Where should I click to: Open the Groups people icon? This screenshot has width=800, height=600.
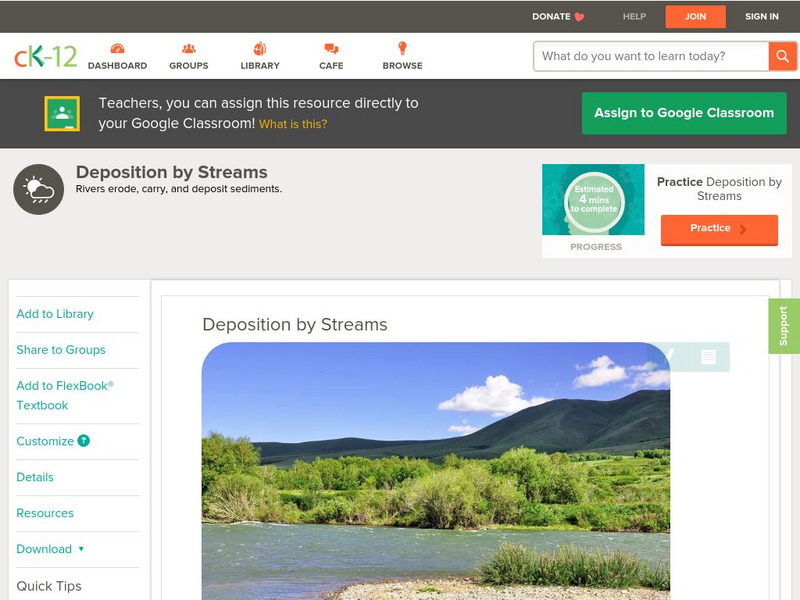click(189, 48)
